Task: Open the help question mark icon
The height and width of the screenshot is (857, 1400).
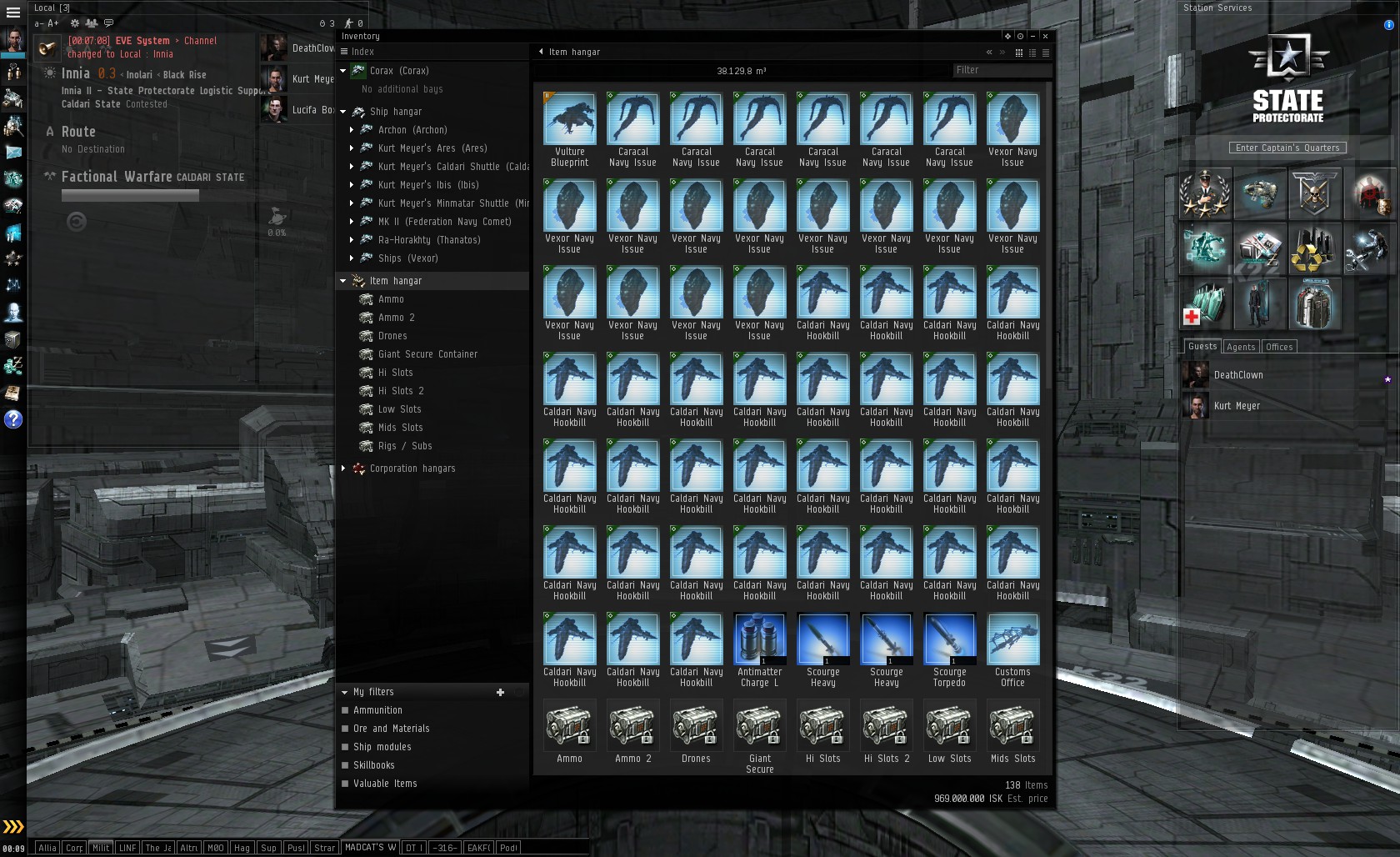Action: (13, 419)
